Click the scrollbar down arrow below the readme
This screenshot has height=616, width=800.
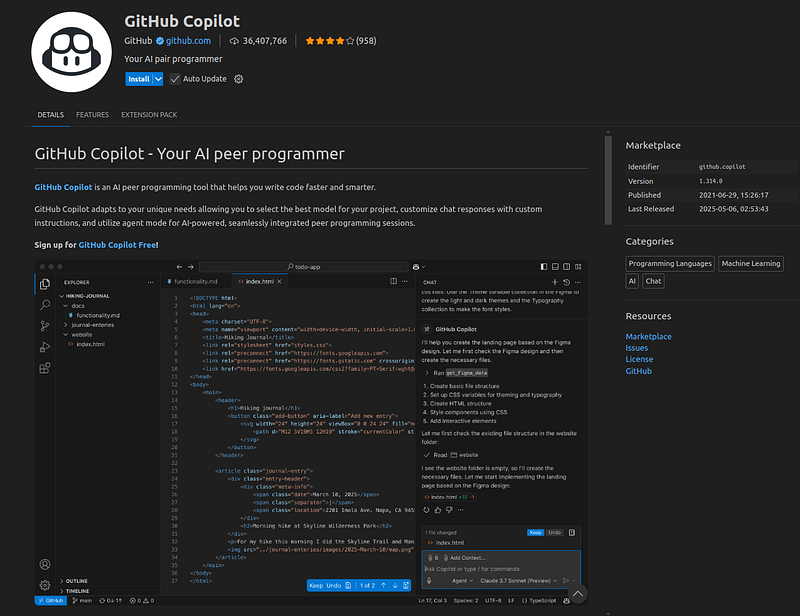coord(608,613)
